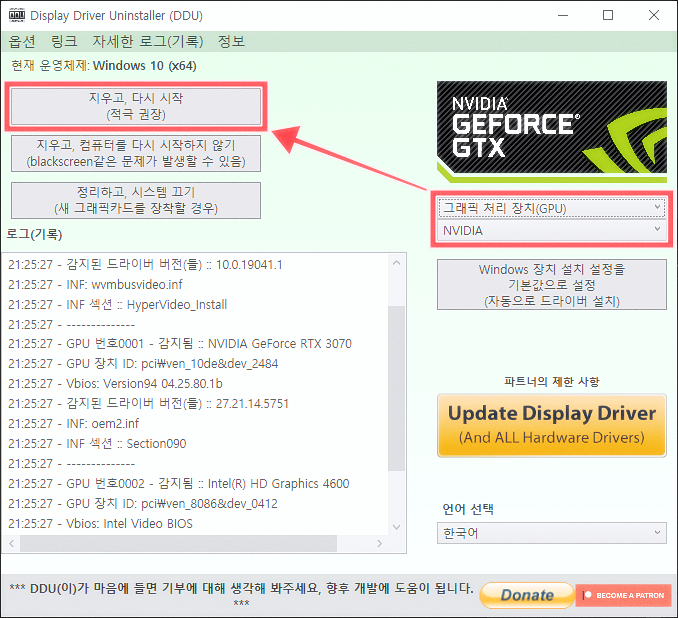Click the 로그(기록) heading
The image size is (678, 618).
pyautogui.click(x=34, y=234)
